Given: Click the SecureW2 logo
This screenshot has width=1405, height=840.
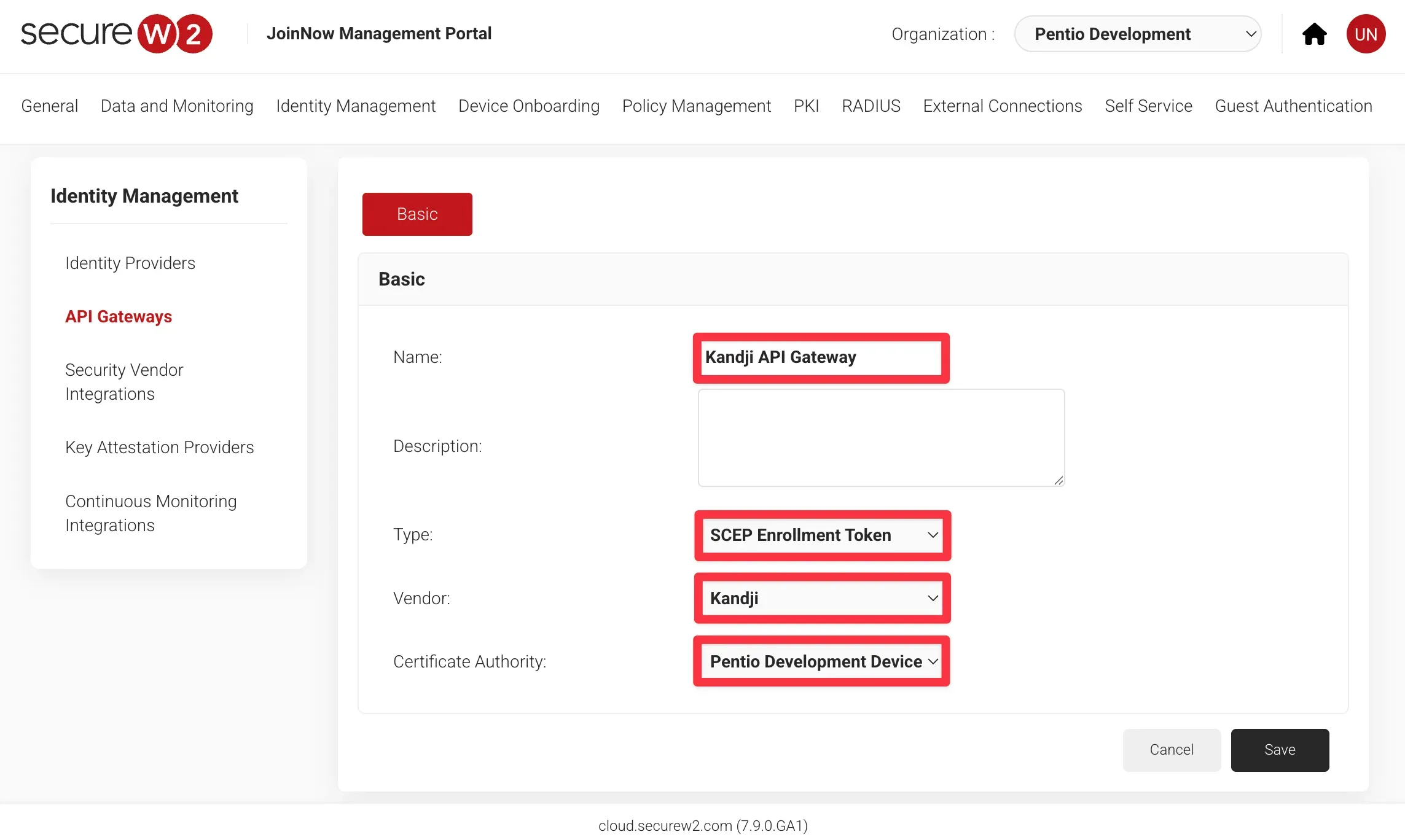Looking at the screenshot, I should coord(116,34).
